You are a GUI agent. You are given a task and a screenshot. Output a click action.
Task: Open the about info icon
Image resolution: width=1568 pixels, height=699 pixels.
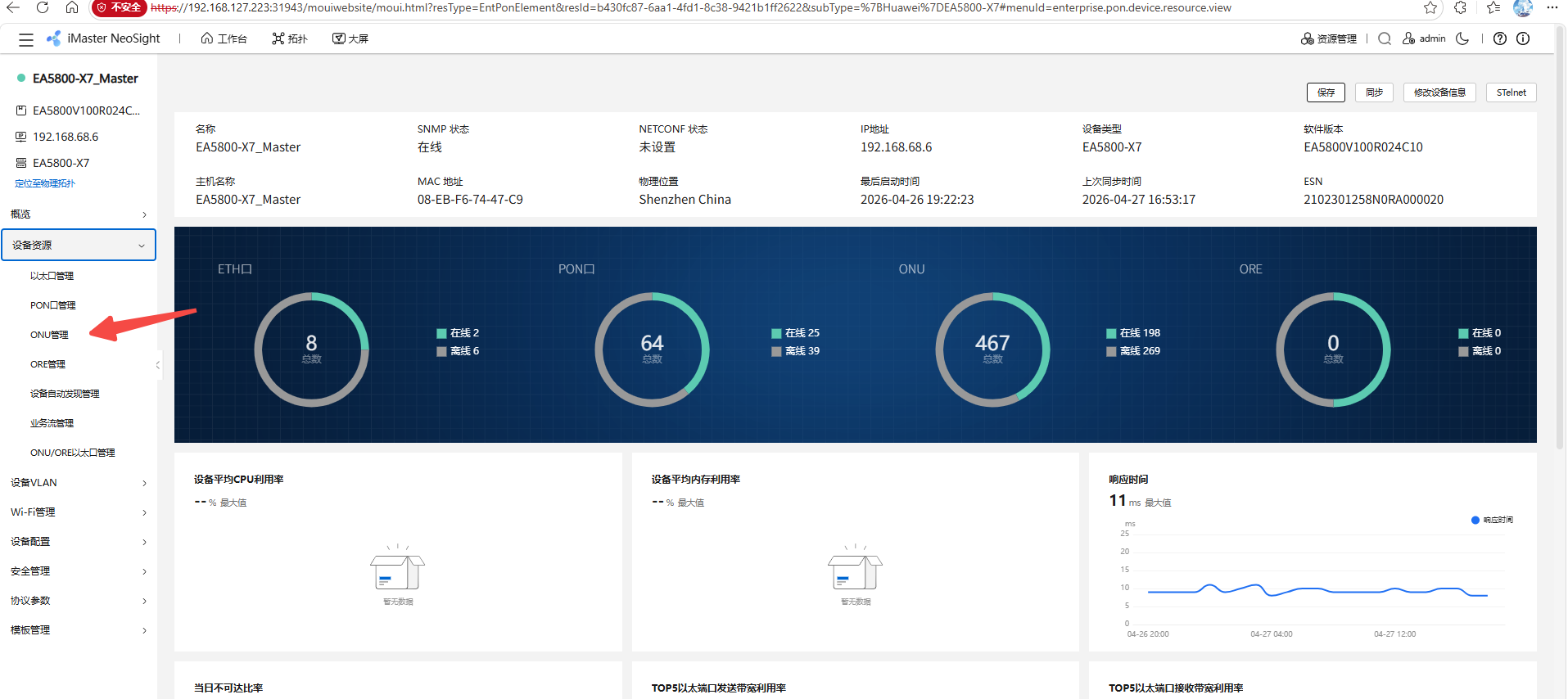(1523, 38)
